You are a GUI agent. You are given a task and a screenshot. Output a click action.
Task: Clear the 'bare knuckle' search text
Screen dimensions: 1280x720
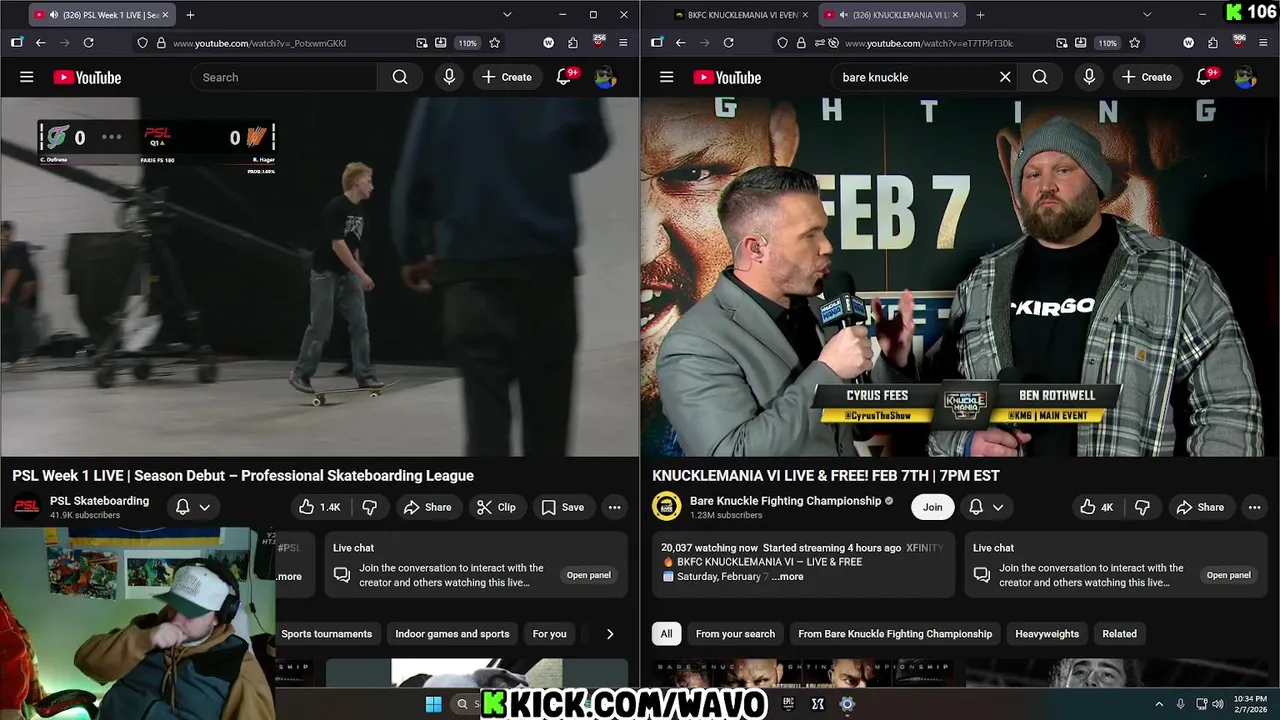pos(1005,77)
